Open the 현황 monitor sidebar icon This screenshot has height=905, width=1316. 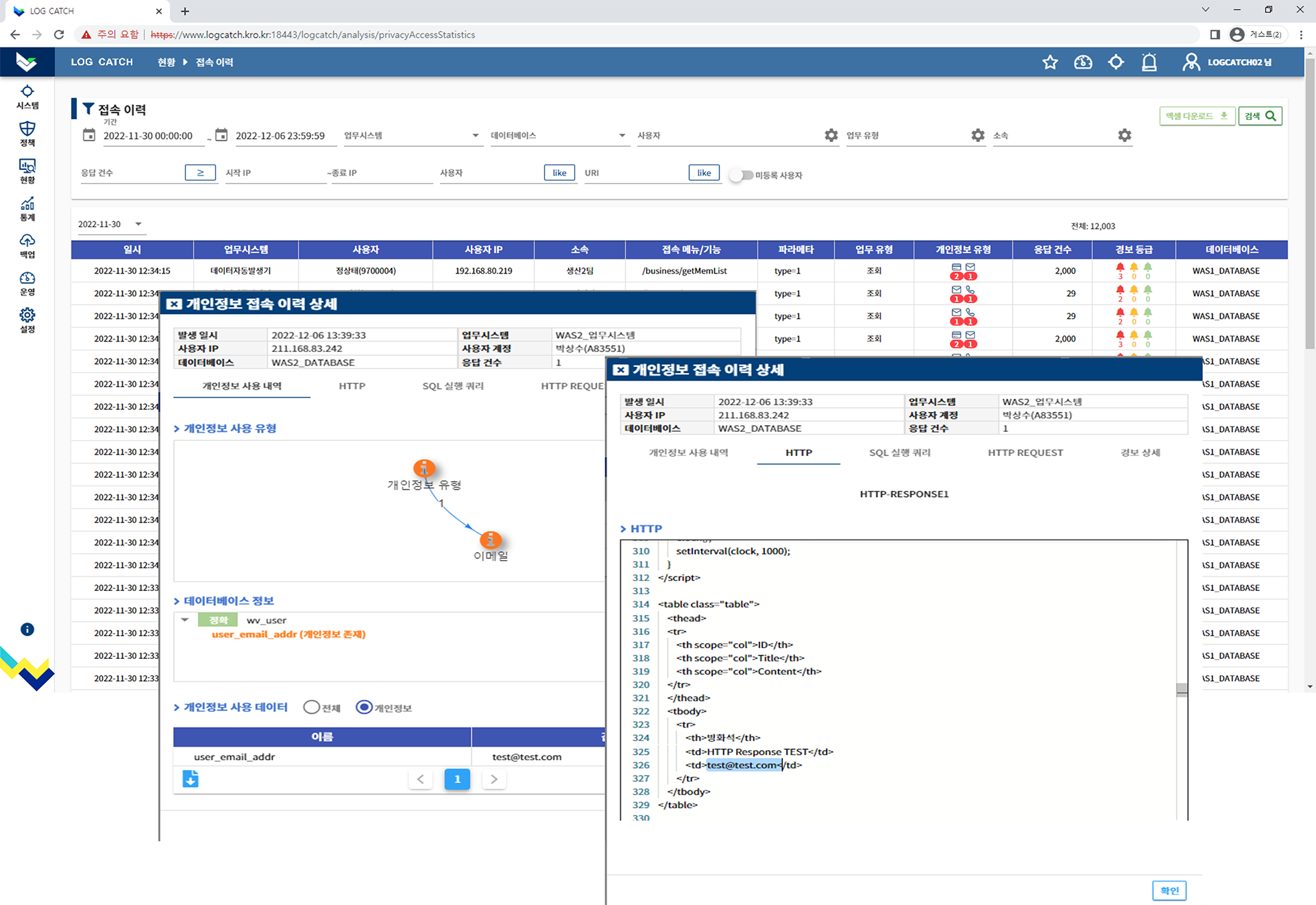tap(27, 171)
